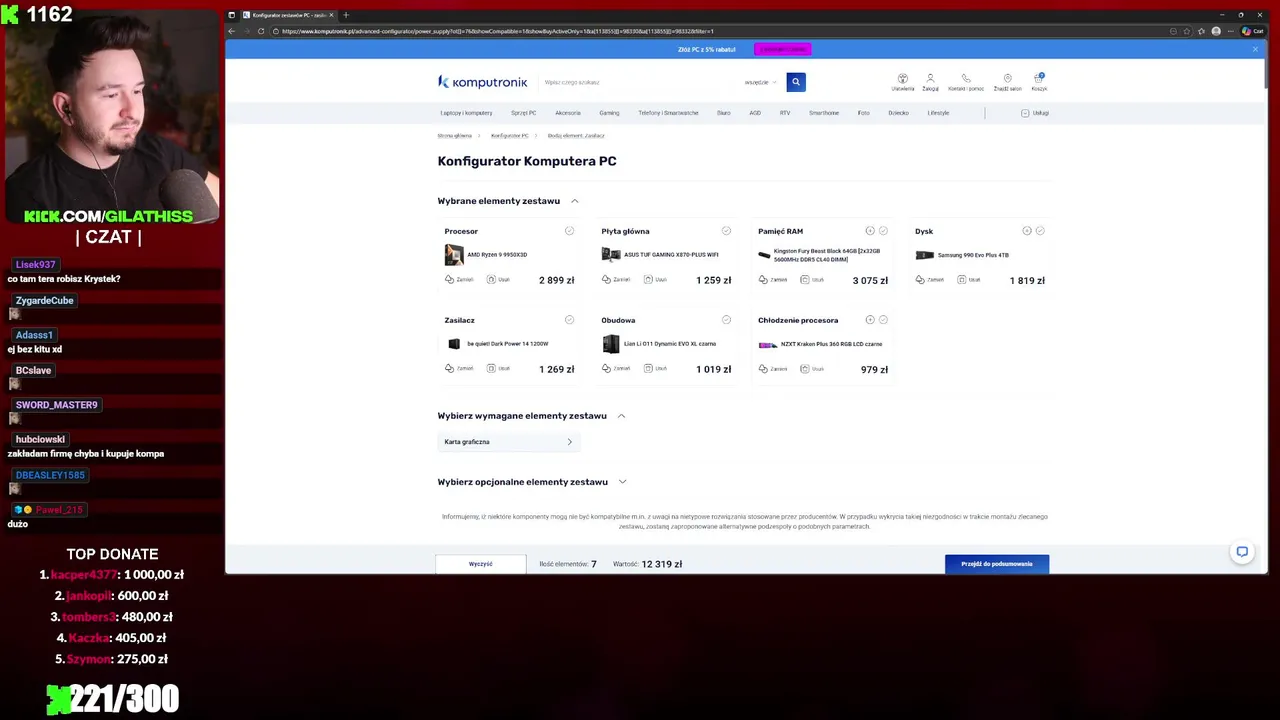Open the Usługi dropdown in navigation
This screenshot has width=1280, height=720.
1035,113
